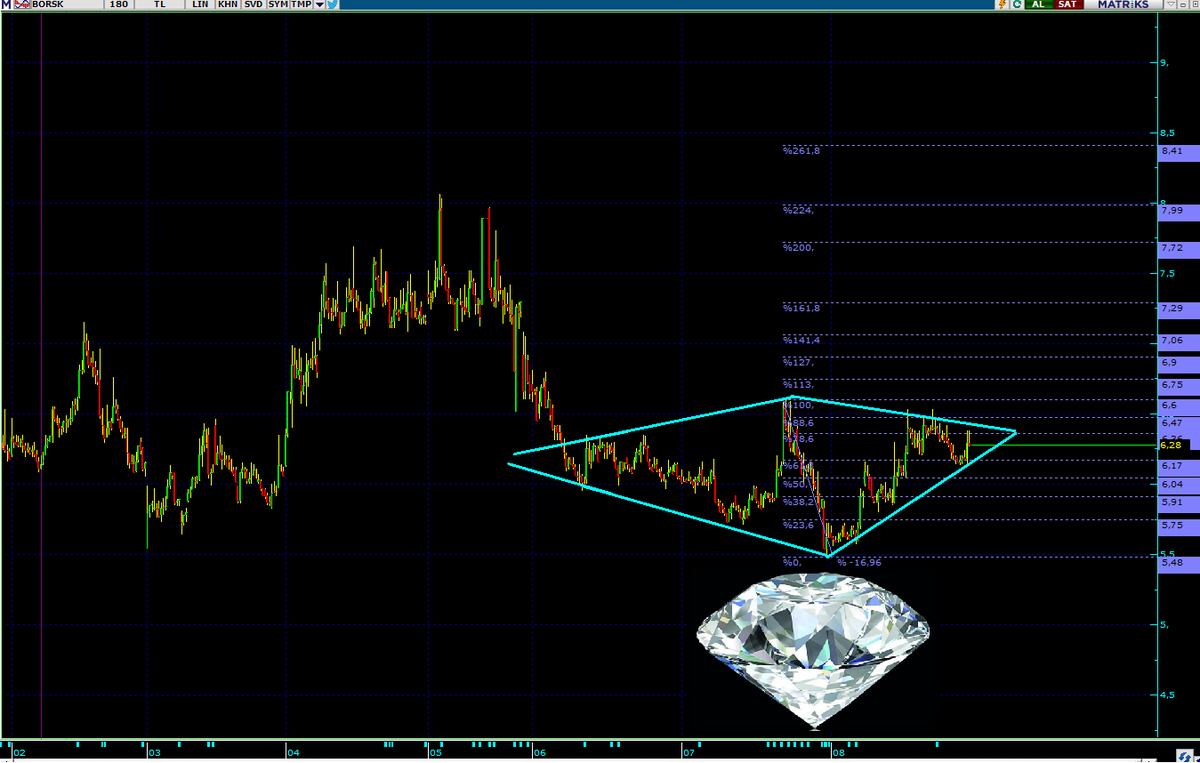Viewport: 1200px width, 763px height.
Task: Change the 180 period setting
Action: click(x=119, y=5)
